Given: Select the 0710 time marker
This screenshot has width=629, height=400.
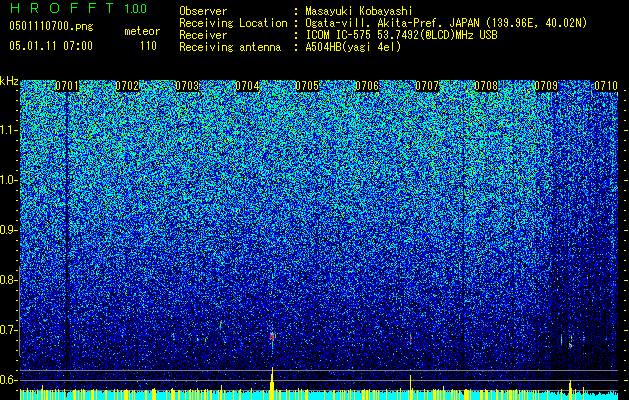Looking at the screenshot, I should 606,86.
